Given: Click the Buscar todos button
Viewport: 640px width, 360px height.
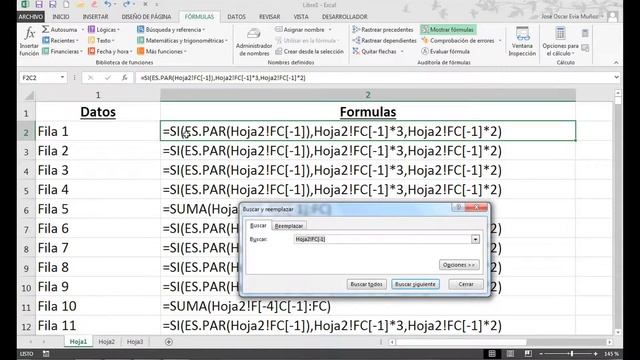Looking at the screenshot, I should [367, 284].
